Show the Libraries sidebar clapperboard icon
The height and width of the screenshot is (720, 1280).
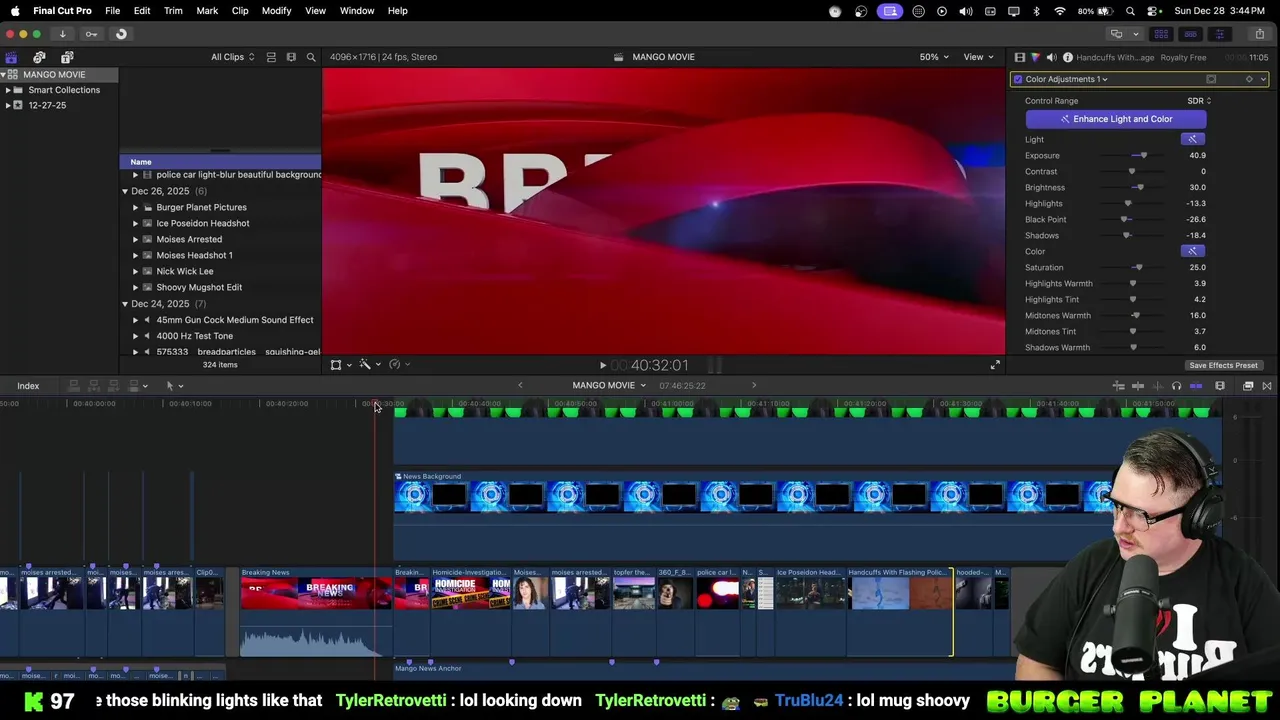click(x=11, y=57)
